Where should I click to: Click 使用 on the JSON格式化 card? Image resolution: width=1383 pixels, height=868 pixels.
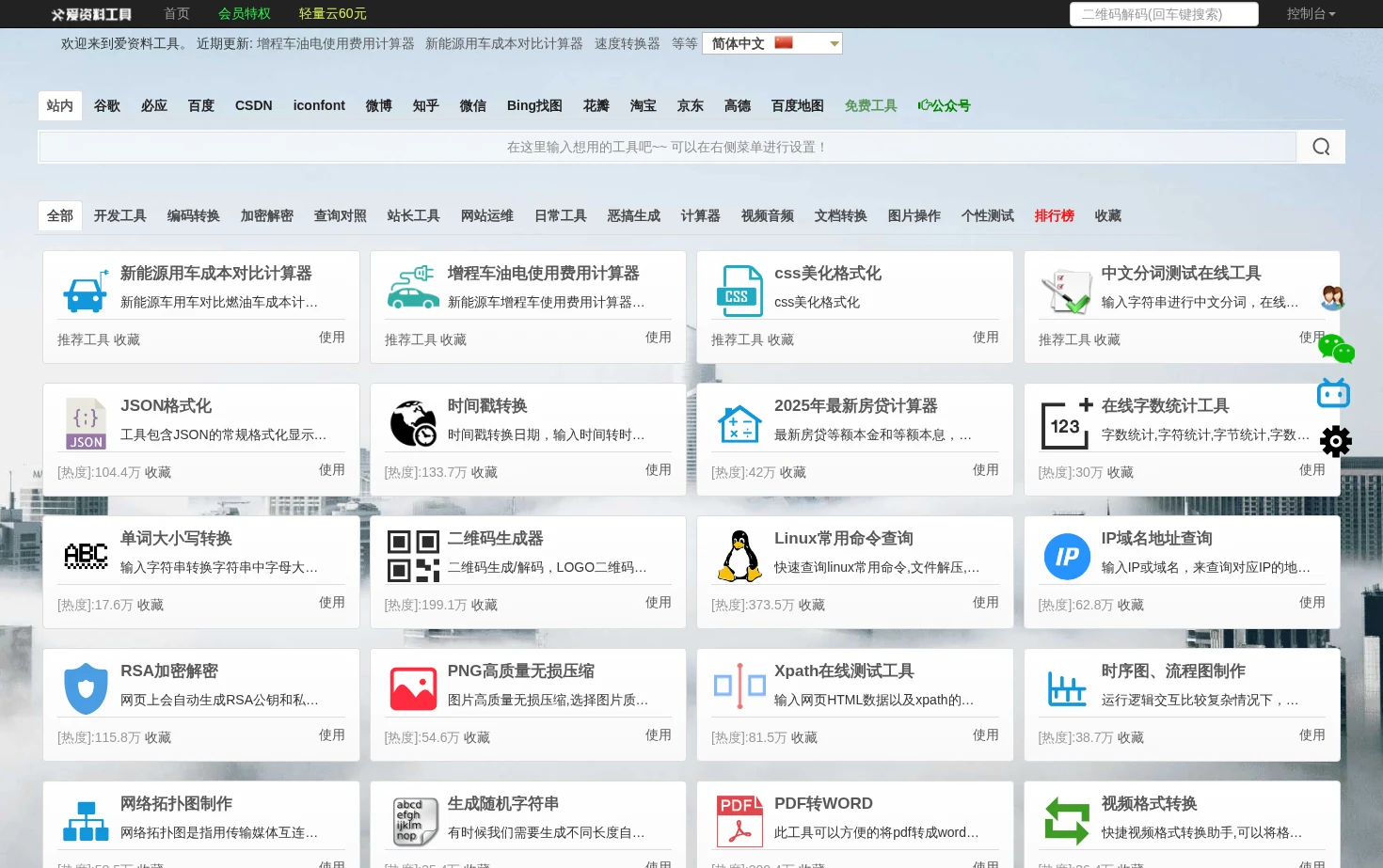[x=331, y=469]
